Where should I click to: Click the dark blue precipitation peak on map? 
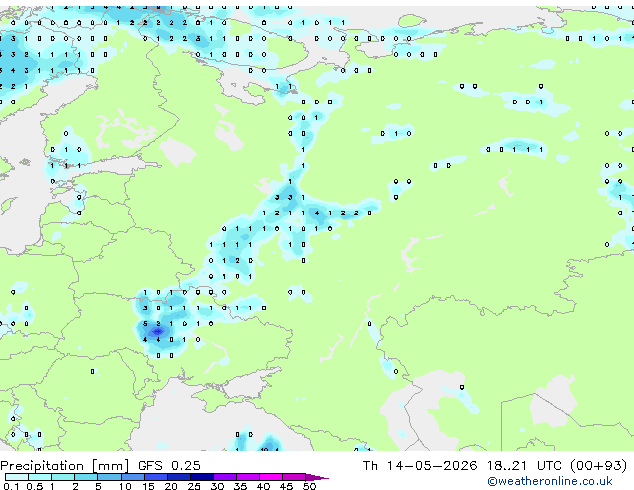pos(157,332)
